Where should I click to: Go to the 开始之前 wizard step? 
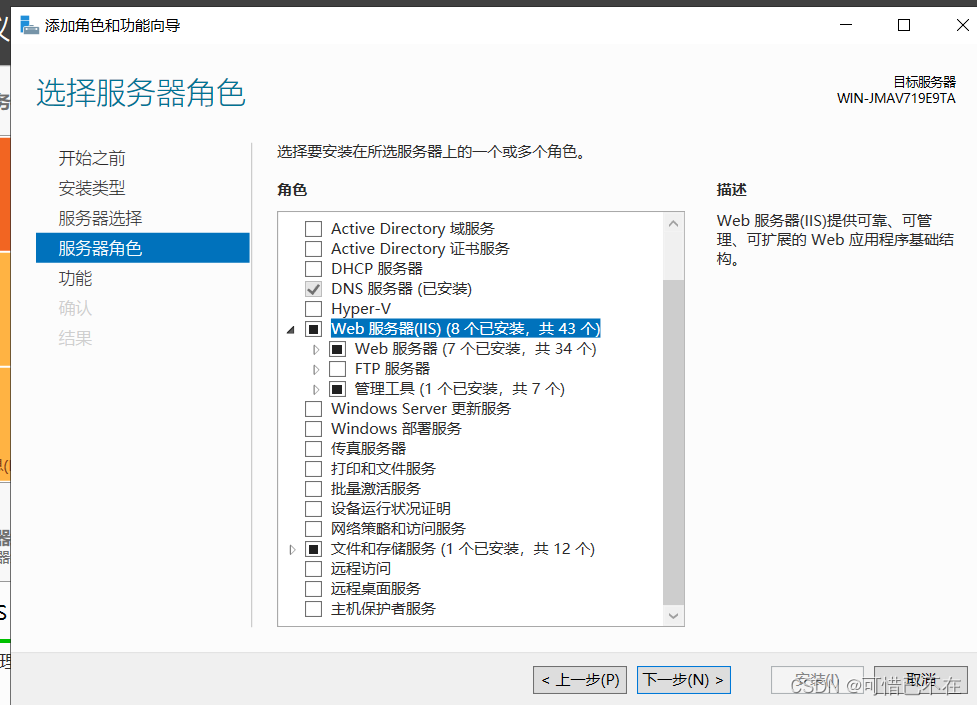point(92,158)
